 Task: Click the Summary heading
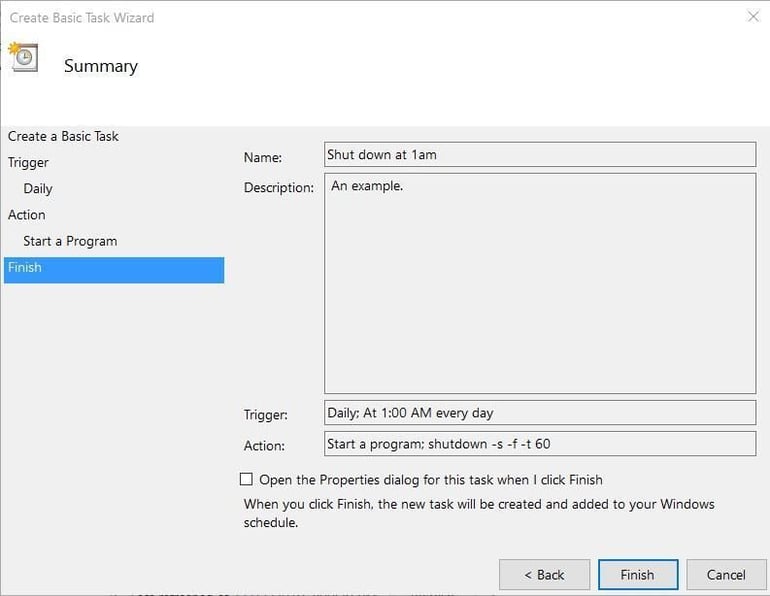pos(101,66)
